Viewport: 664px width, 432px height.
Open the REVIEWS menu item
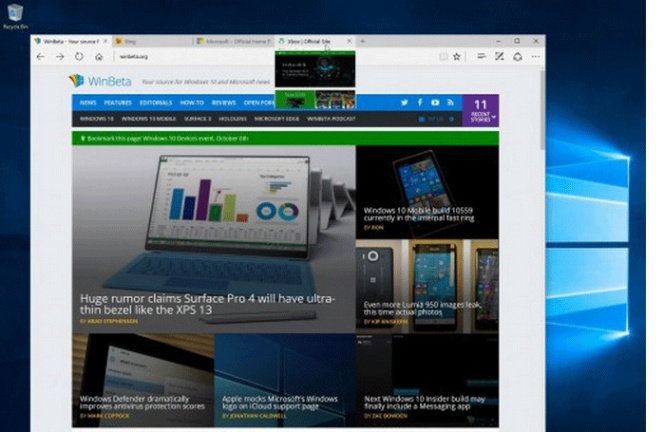point(224,102)
